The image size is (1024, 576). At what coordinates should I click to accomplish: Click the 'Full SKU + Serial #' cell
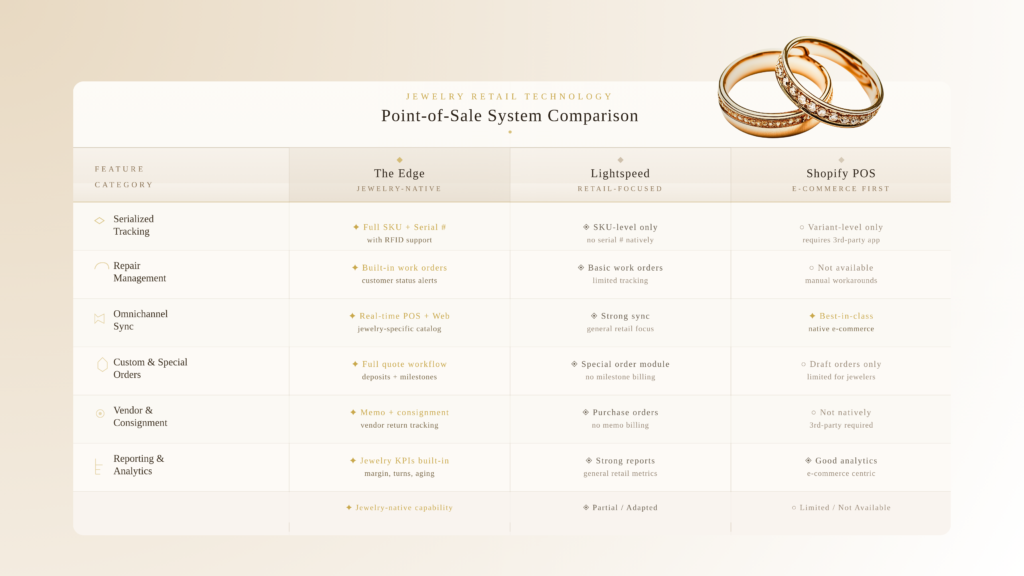coord(399,227)
